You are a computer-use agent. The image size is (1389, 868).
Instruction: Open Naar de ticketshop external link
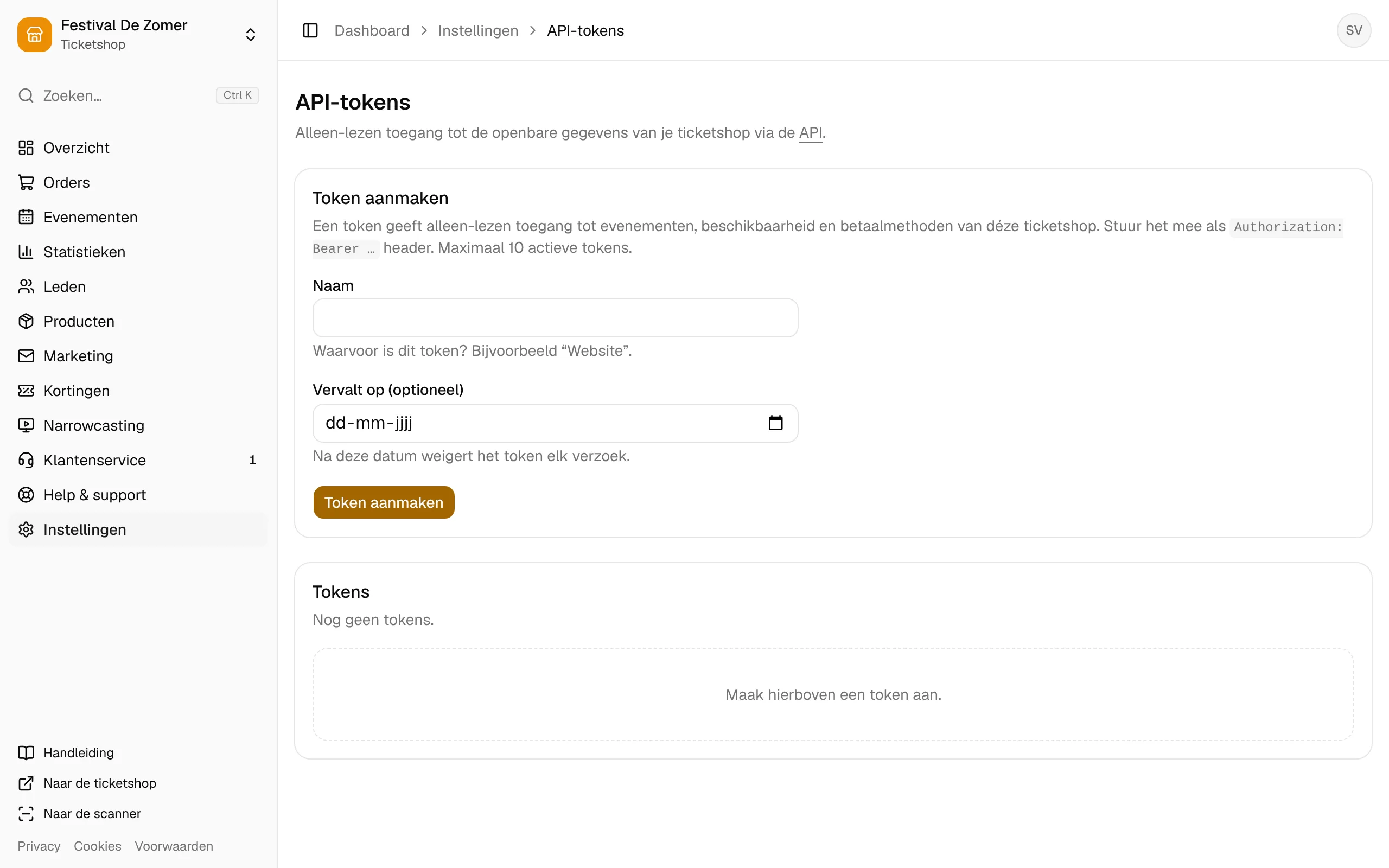pyautogui.click(x=87, y=783)
